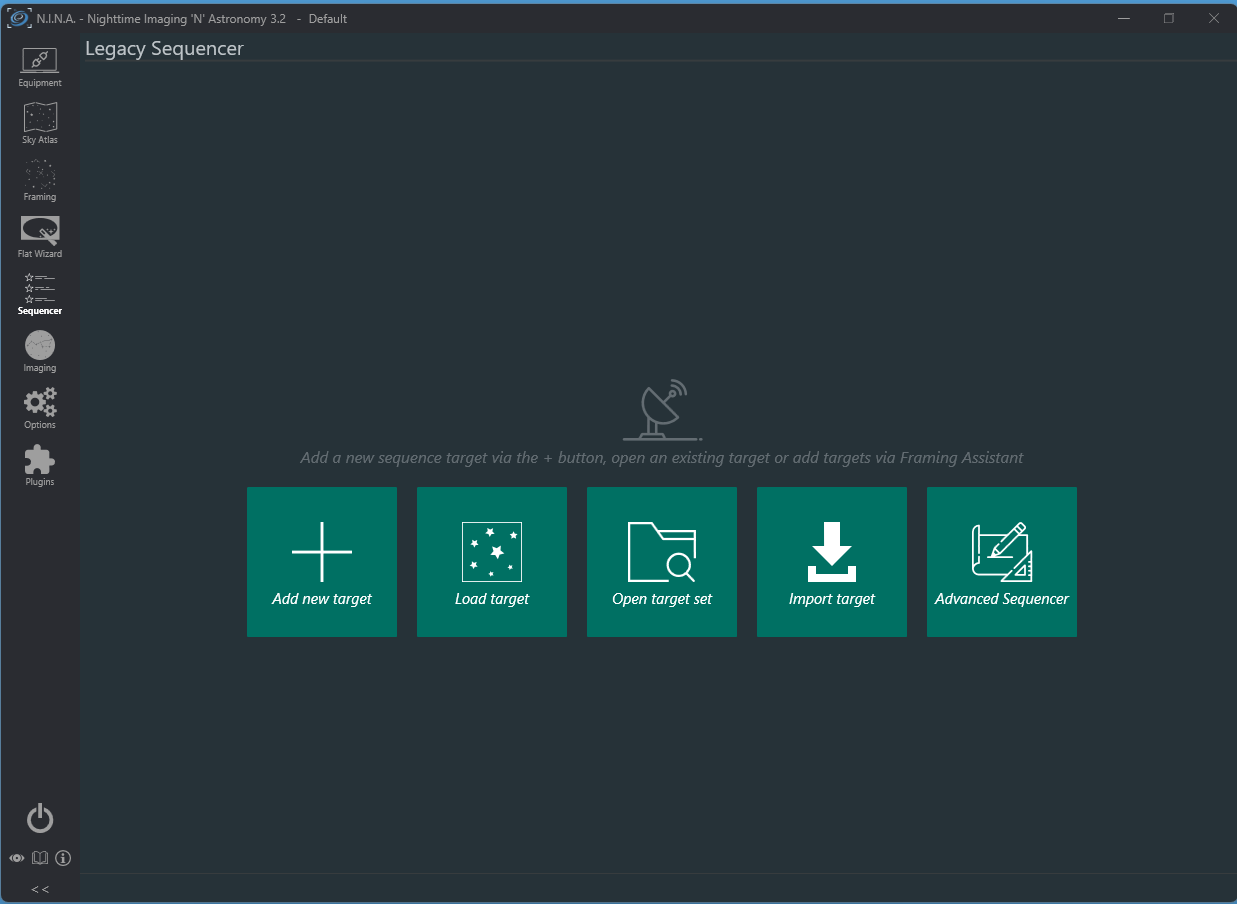Click the eye icon at sidebar bottom
1237x904 pixels.
click(17, 858)
